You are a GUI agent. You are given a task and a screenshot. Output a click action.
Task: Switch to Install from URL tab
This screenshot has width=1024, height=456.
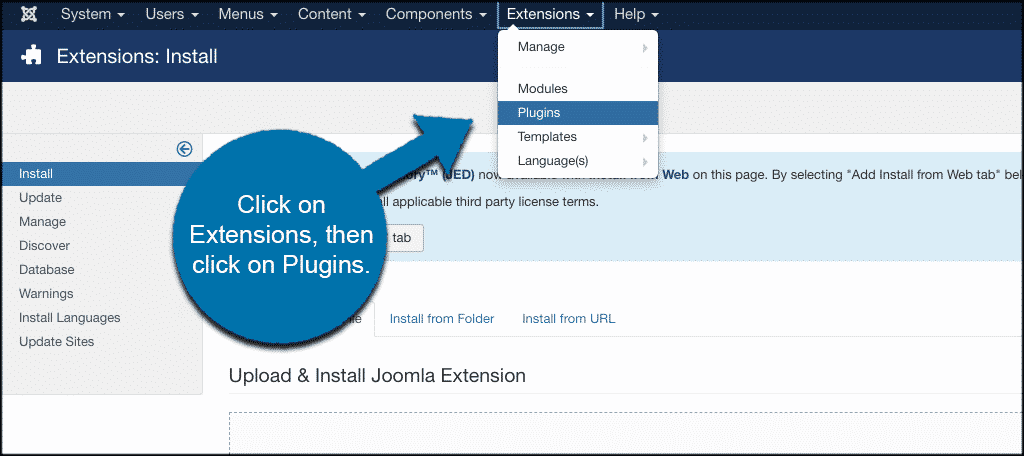(569, 319)
